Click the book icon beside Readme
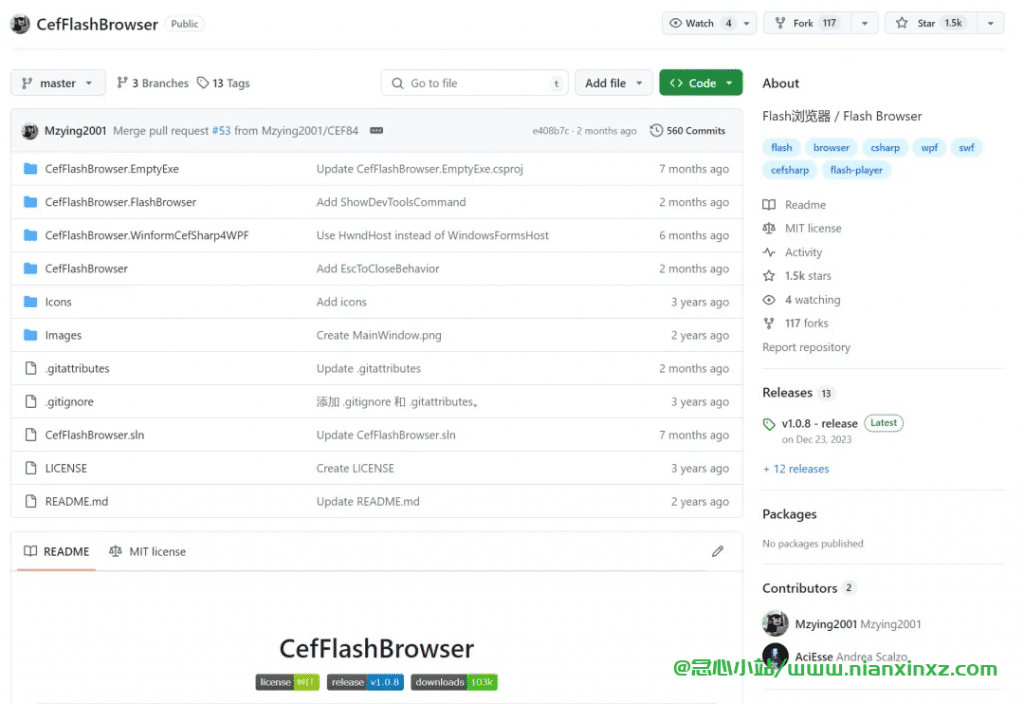Viewport: 1024px width, 704px height. (x=769, y=205)
